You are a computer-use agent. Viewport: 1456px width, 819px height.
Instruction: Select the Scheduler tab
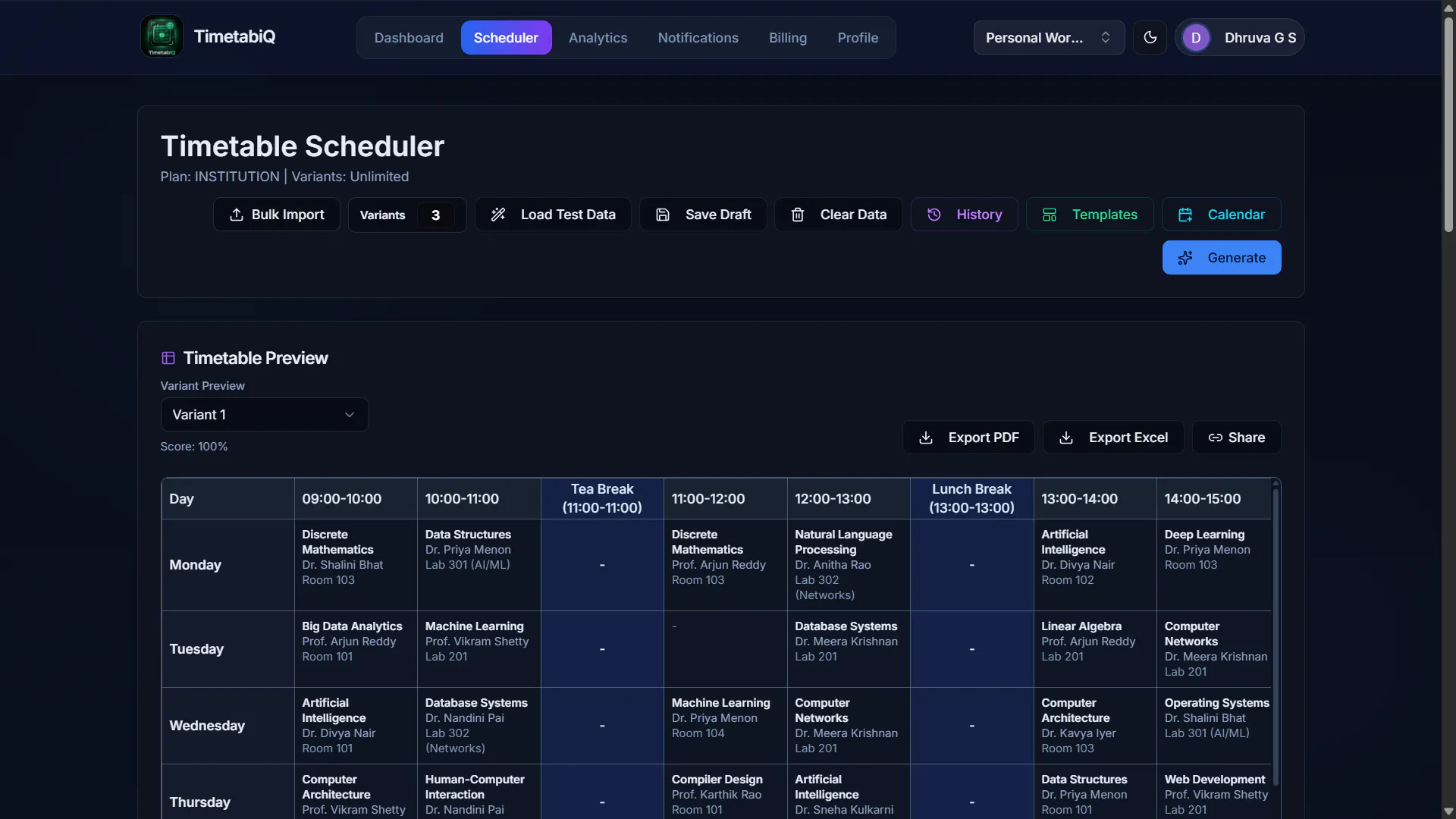(x=506, y=37)
